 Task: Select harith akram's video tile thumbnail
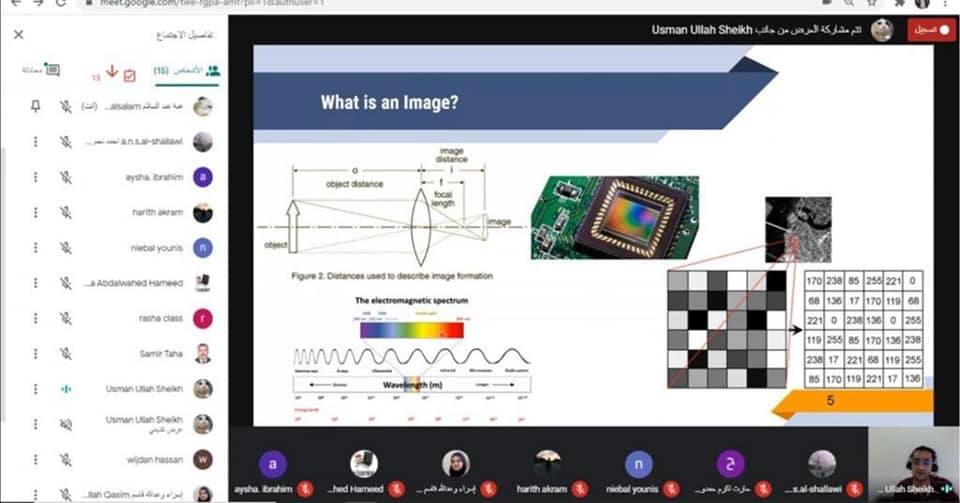547,464
